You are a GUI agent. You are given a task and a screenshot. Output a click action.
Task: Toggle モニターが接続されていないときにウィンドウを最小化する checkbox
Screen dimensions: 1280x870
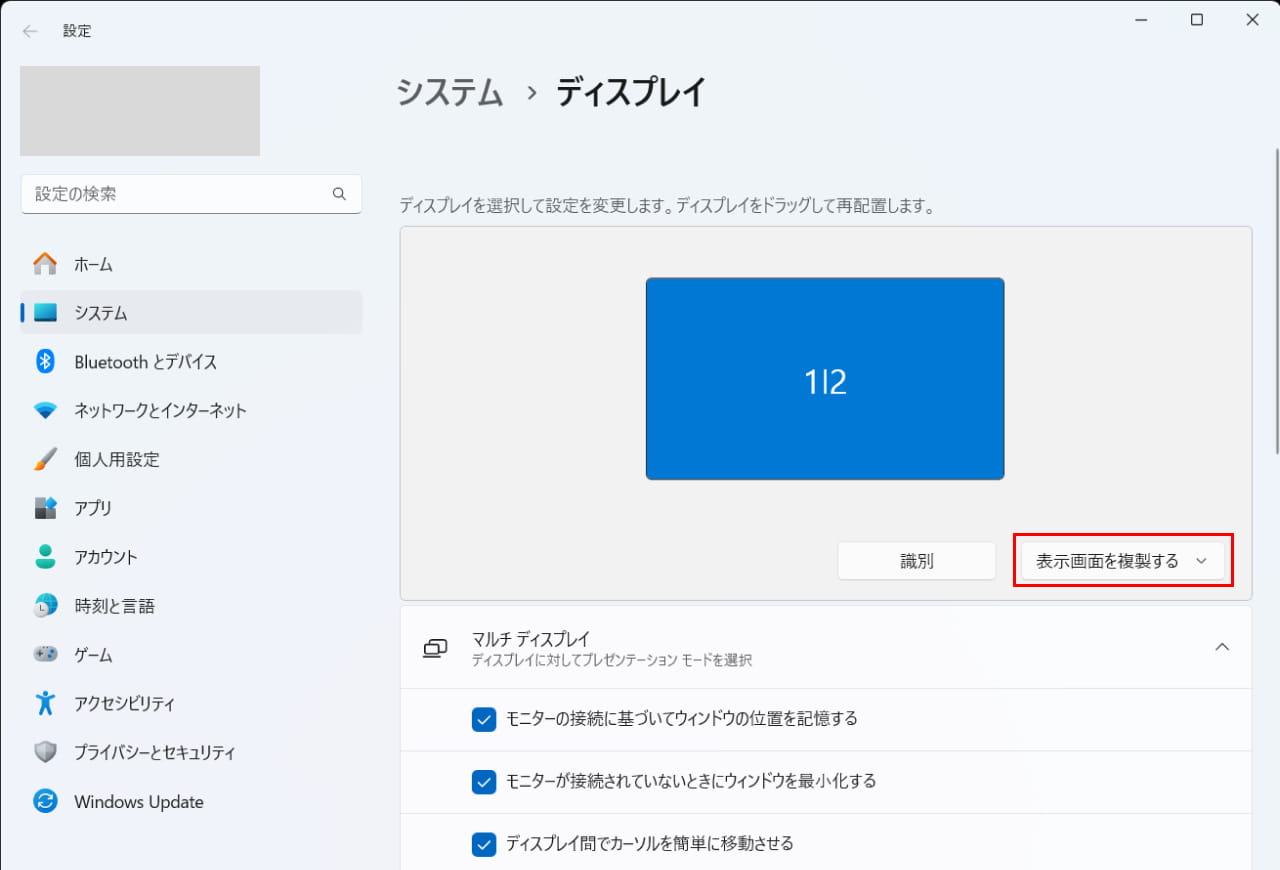click(x=484, y=781)
